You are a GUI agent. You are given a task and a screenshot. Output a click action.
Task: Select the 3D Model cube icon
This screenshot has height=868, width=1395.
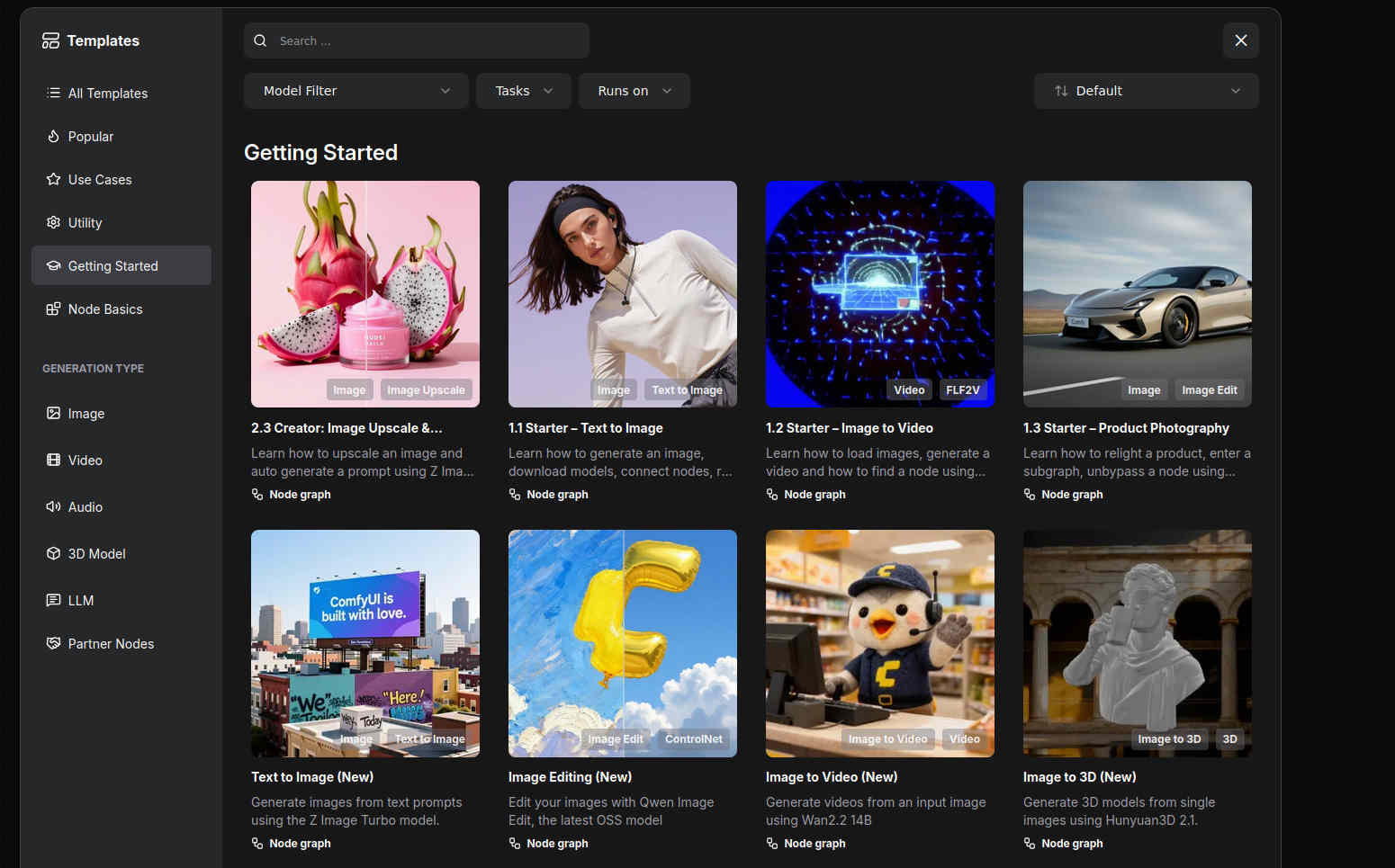53,554
